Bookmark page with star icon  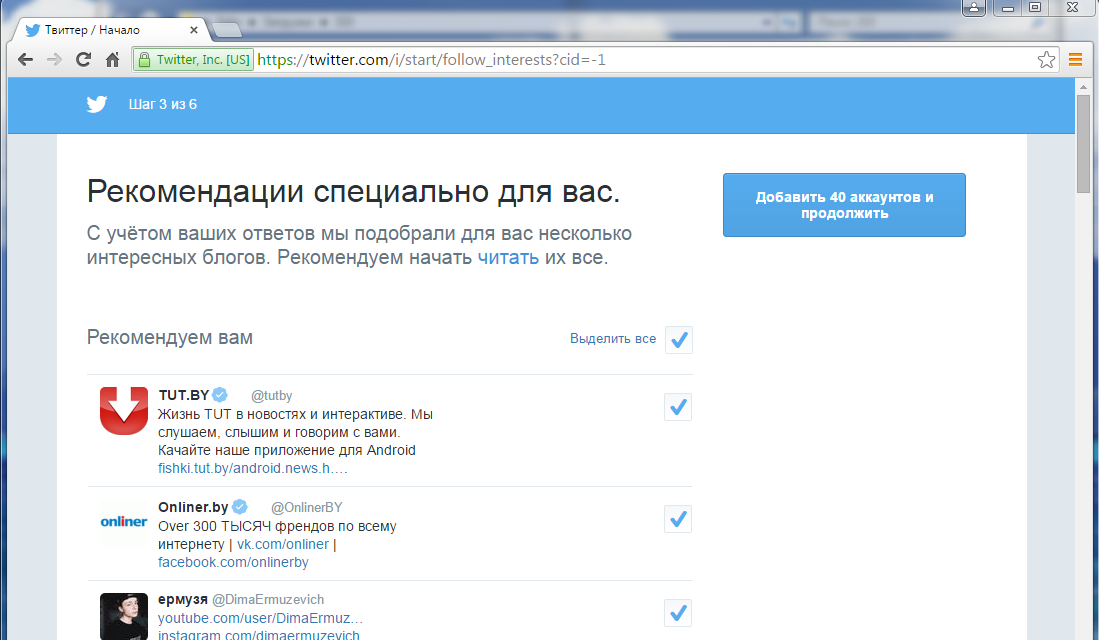1046,60
